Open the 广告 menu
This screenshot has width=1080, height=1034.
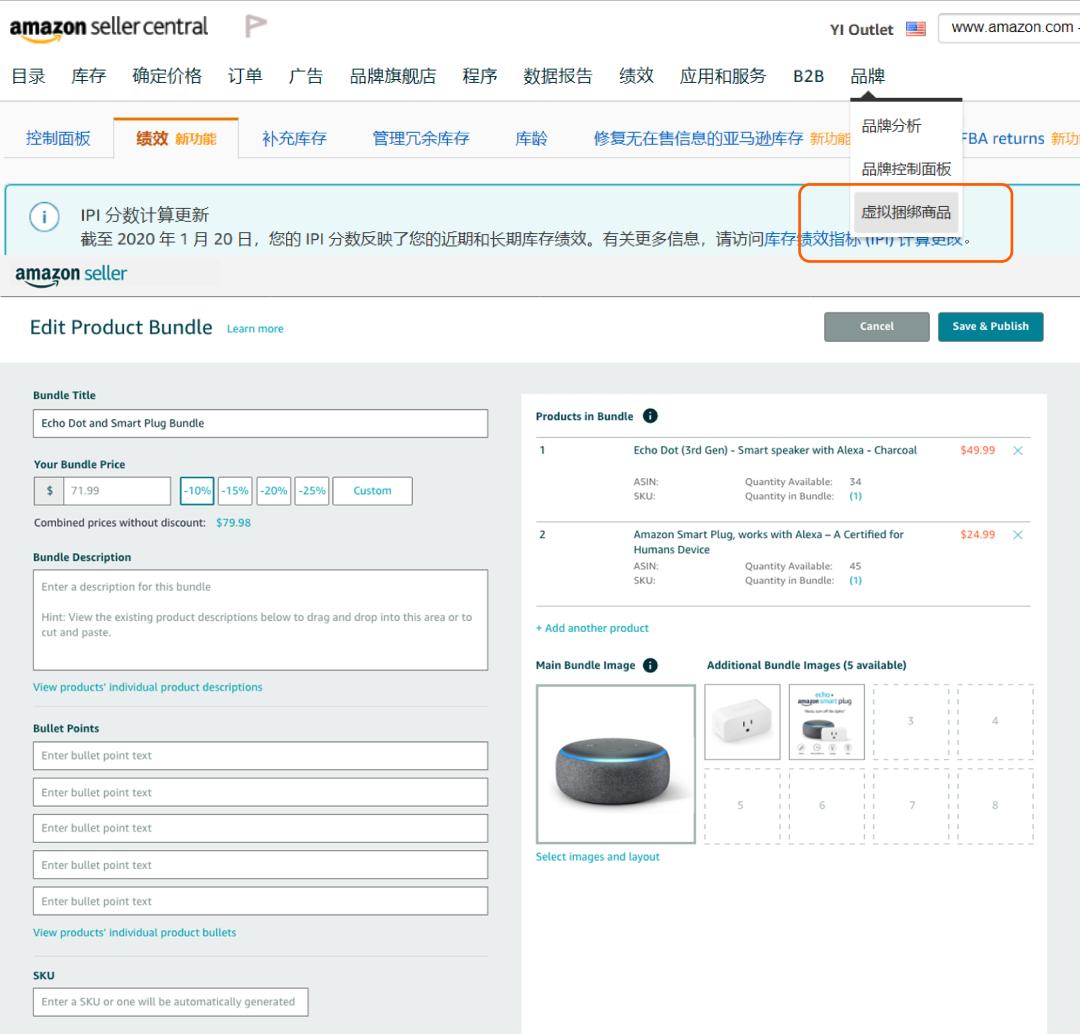pyautogui.click(x=306, y=76)
